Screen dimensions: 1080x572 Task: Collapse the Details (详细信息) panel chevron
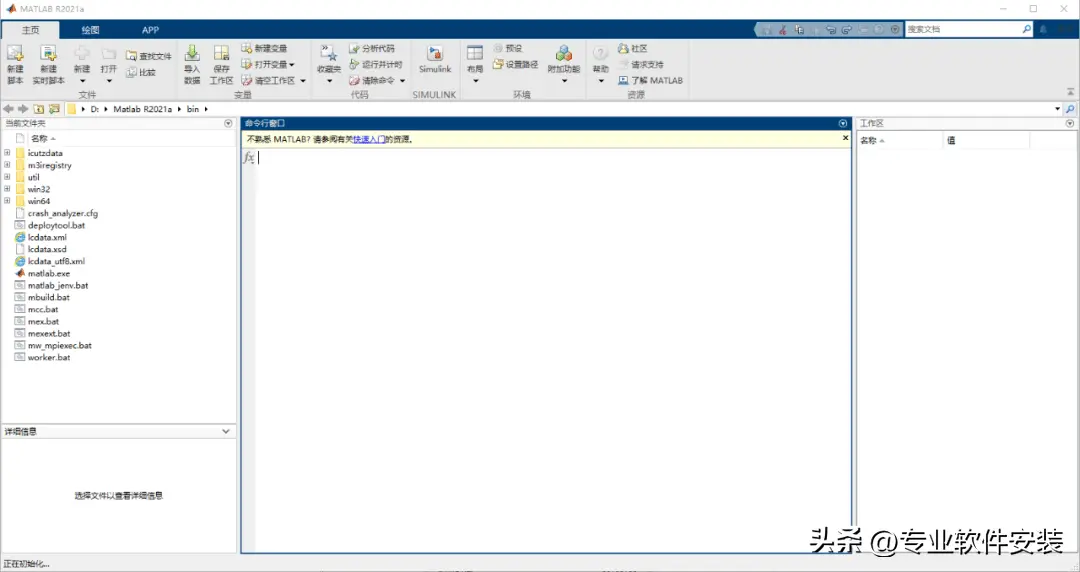coord(226,431)
